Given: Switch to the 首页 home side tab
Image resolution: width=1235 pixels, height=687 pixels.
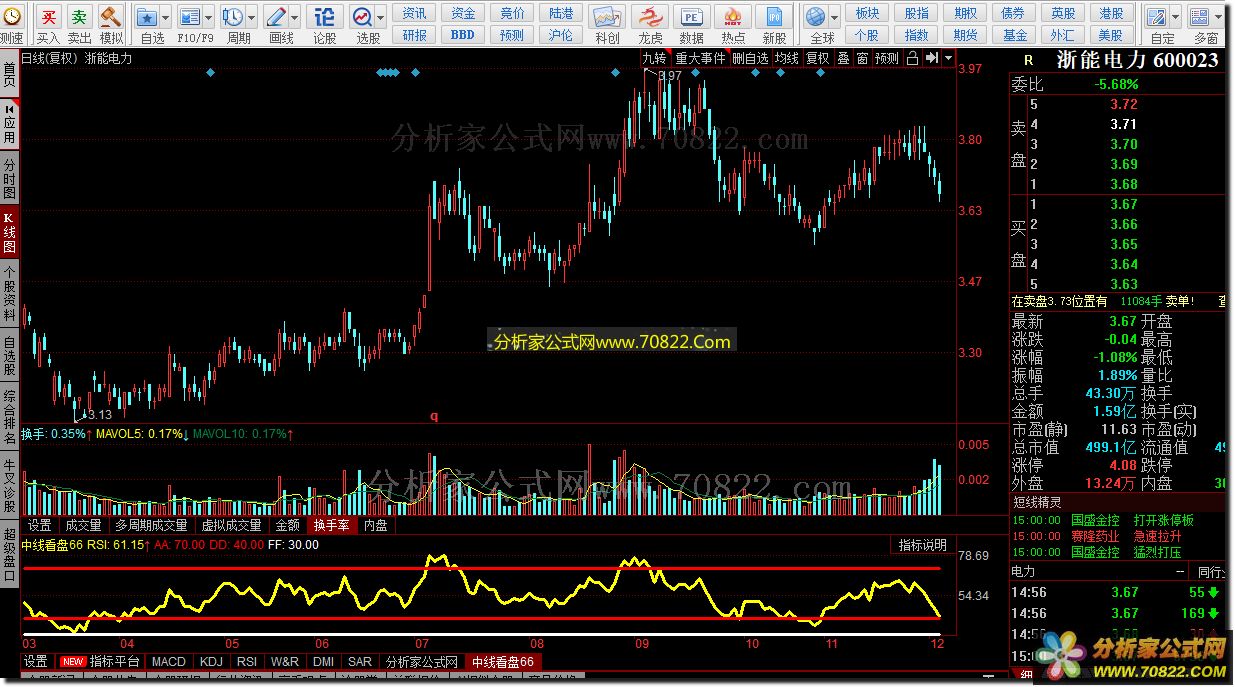Looking at the screenshot, I should (9, 74).
